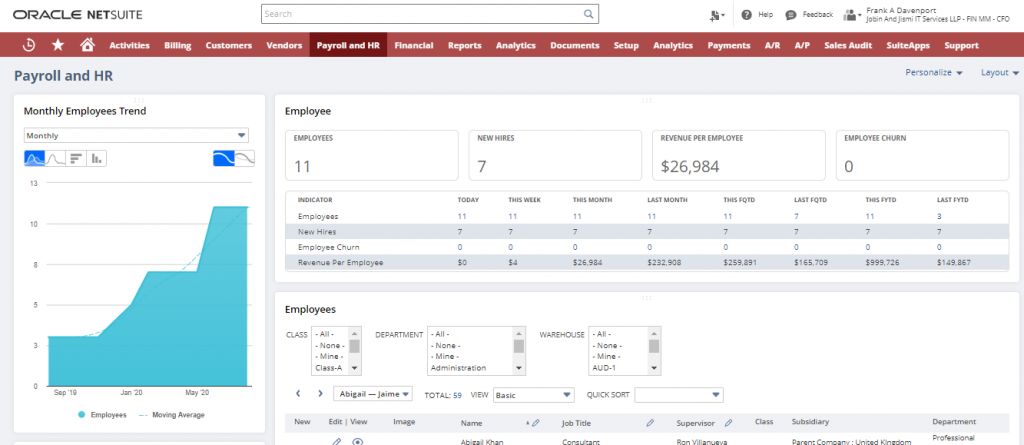
Task: Toggle moving average line display off
Action: point(244,158)
